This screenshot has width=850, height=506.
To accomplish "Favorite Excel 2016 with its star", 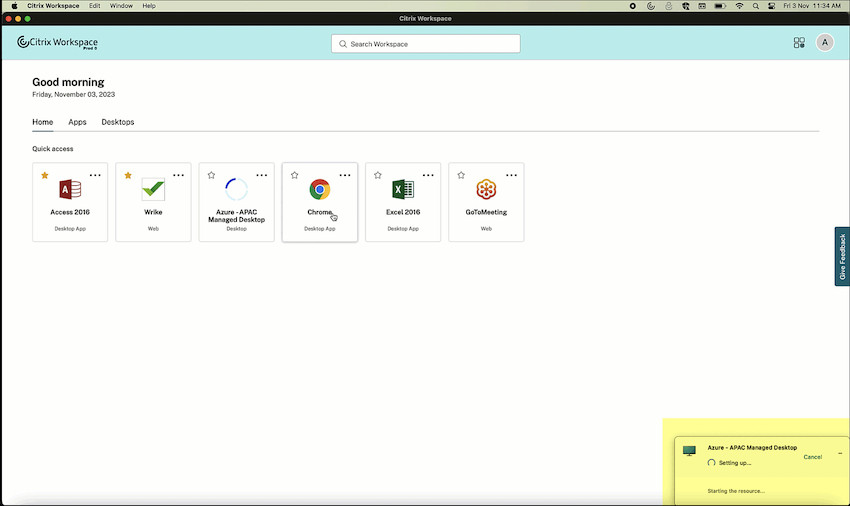I will click(378, 175).
